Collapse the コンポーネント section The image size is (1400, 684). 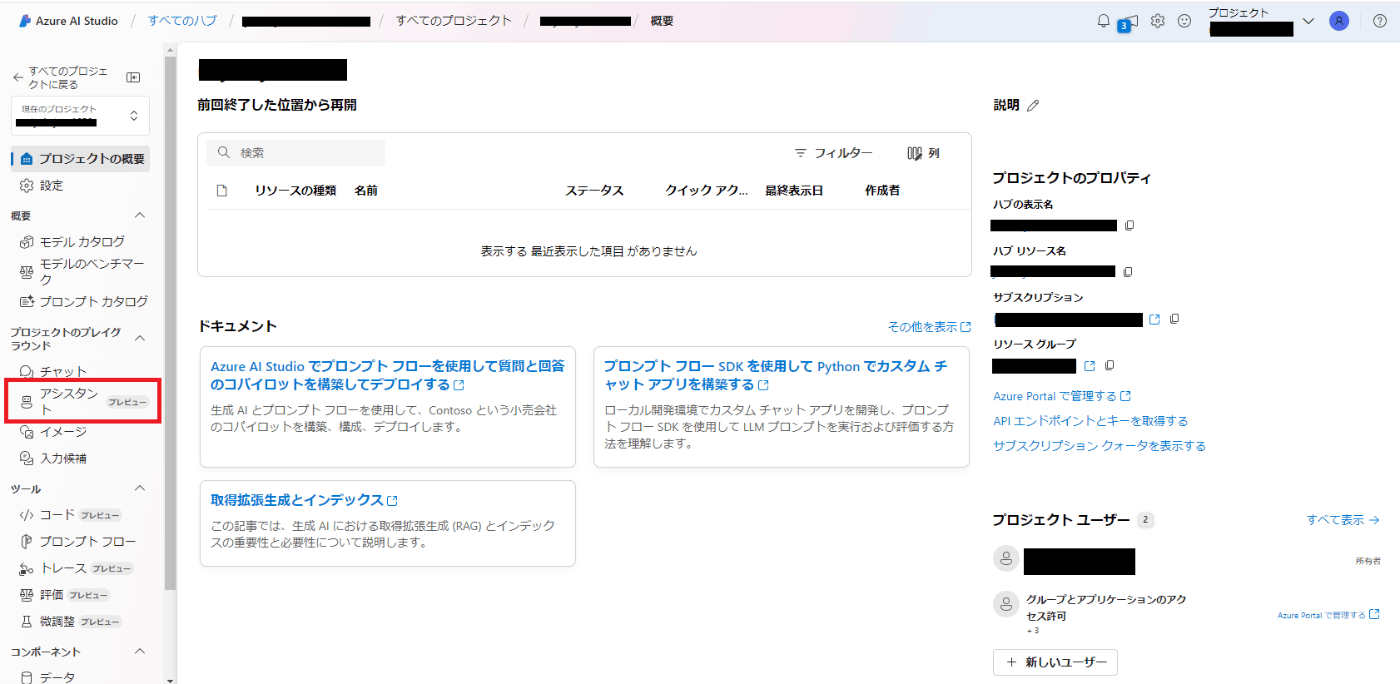[x=140, y=651]
